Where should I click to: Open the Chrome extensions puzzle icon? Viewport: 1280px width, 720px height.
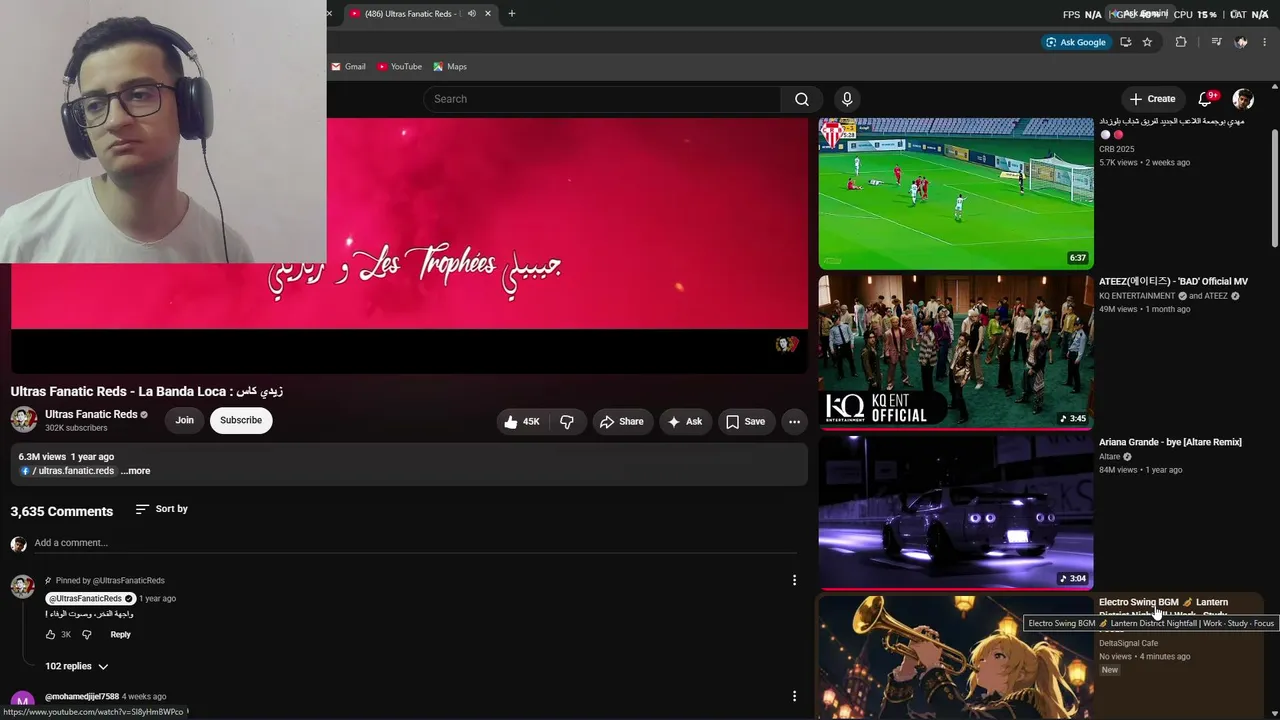tap(1181, 42)
